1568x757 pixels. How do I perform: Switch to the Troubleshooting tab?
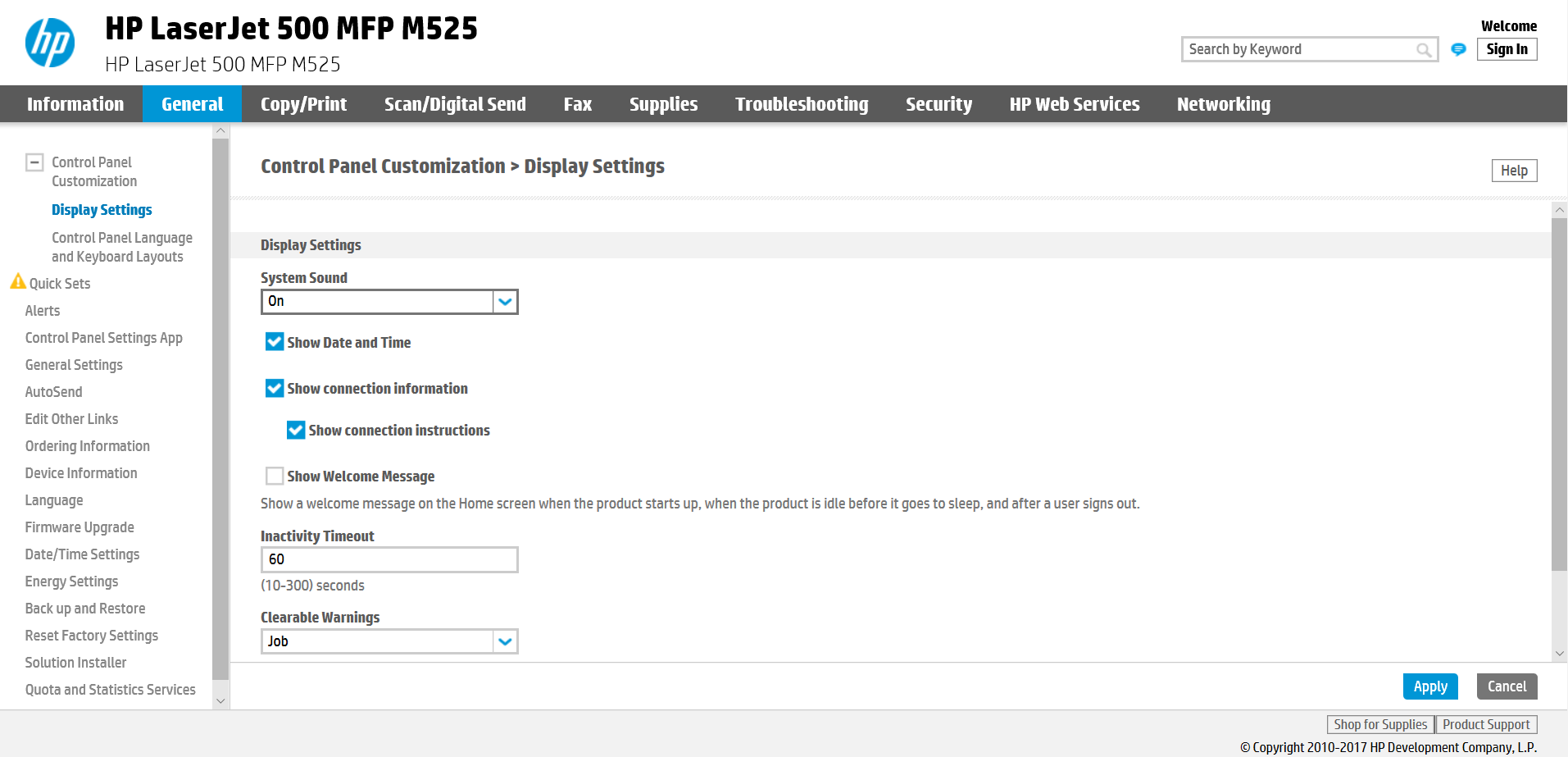pos(802,104)
